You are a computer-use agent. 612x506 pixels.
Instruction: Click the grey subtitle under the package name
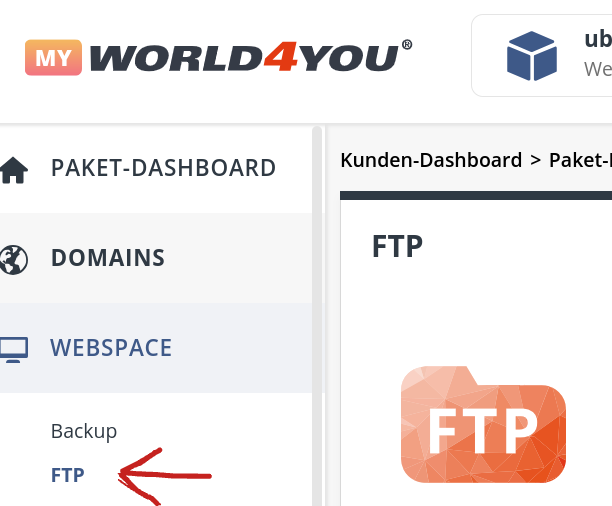tap(597, 70)
